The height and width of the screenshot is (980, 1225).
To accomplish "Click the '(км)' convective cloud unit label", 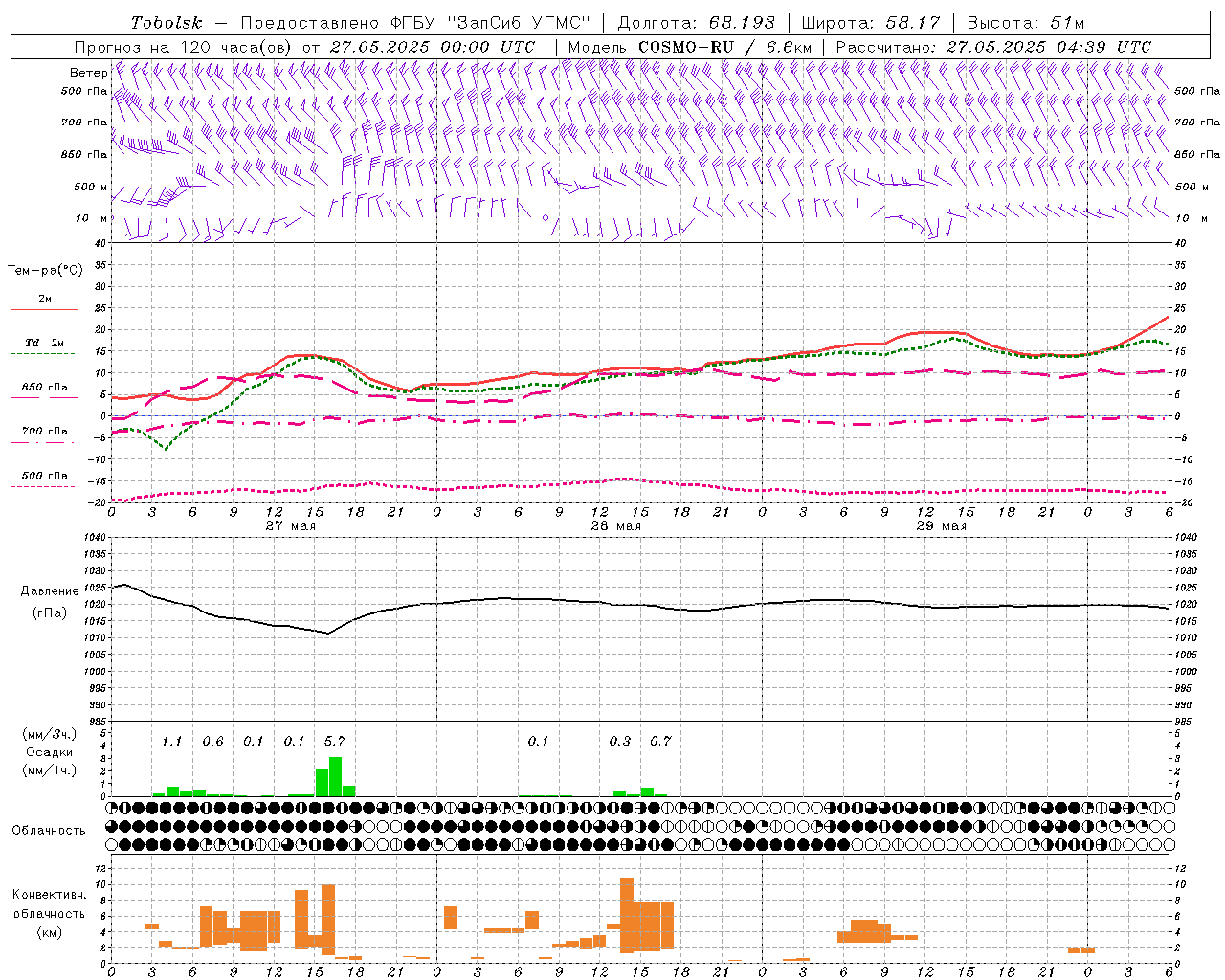I will coord(50,932).
